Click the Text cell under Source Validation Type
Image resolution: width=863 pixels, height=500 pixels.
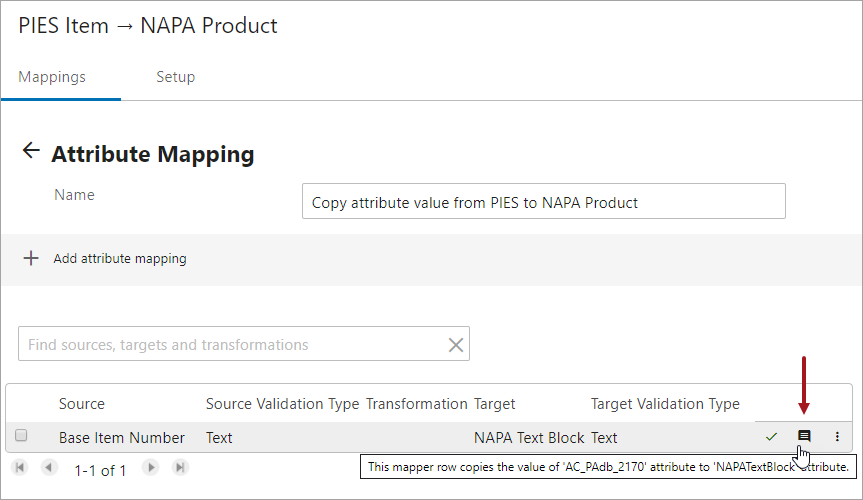(219, 438)
